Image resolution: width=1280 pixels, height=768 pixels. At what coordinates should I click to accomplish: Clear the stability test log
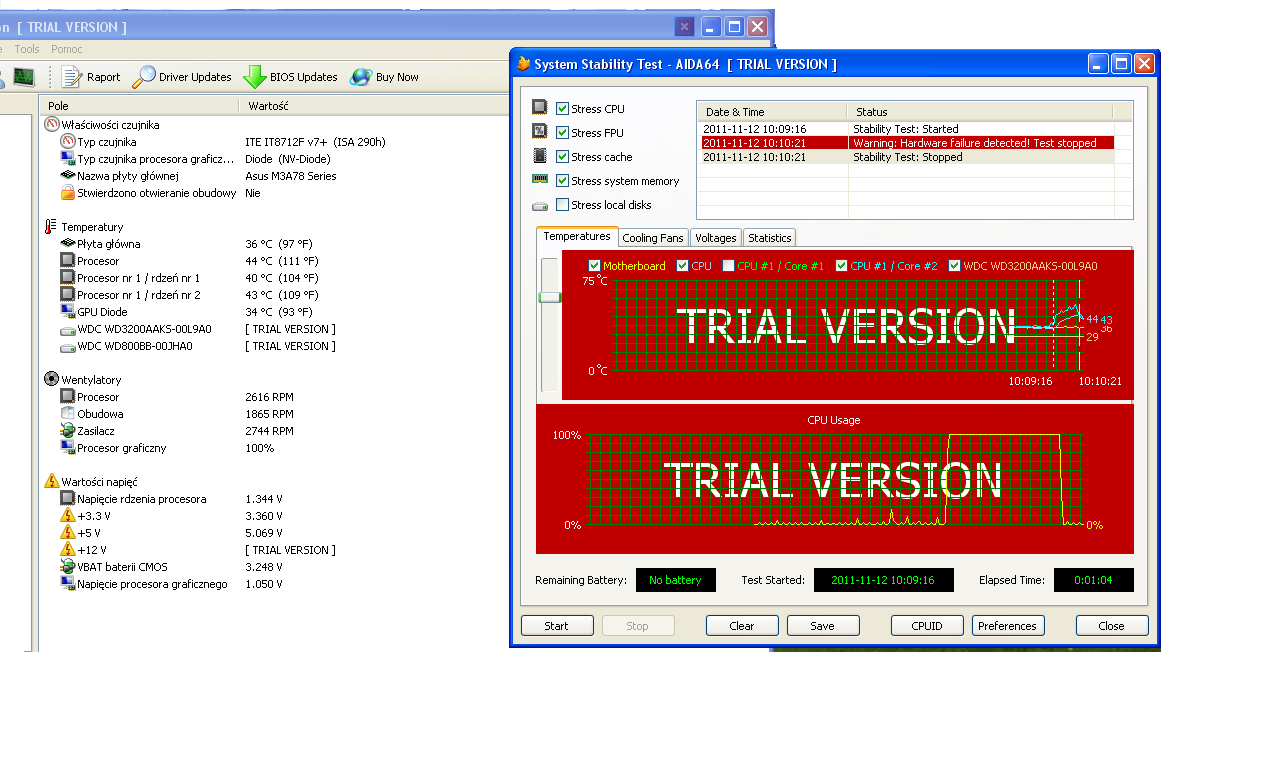point(742,626)
